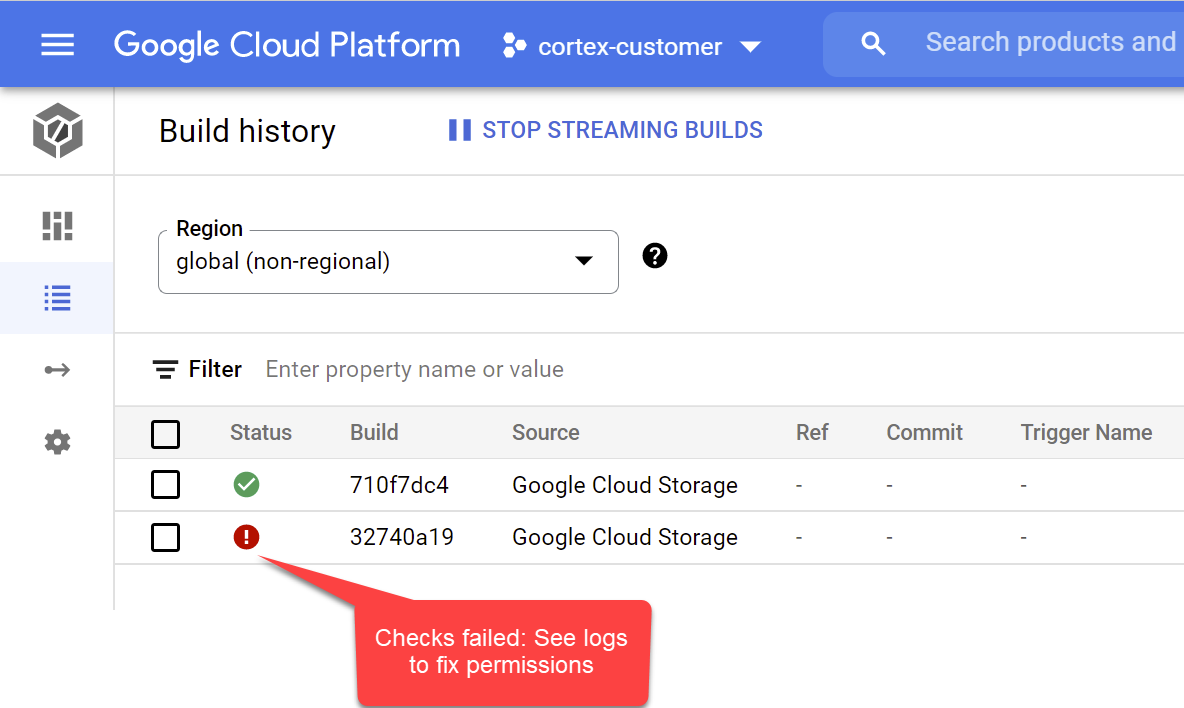This screenshot has width=1184, height=708.
Task: Sort by the Status column header
Action: tap(261, 432)
